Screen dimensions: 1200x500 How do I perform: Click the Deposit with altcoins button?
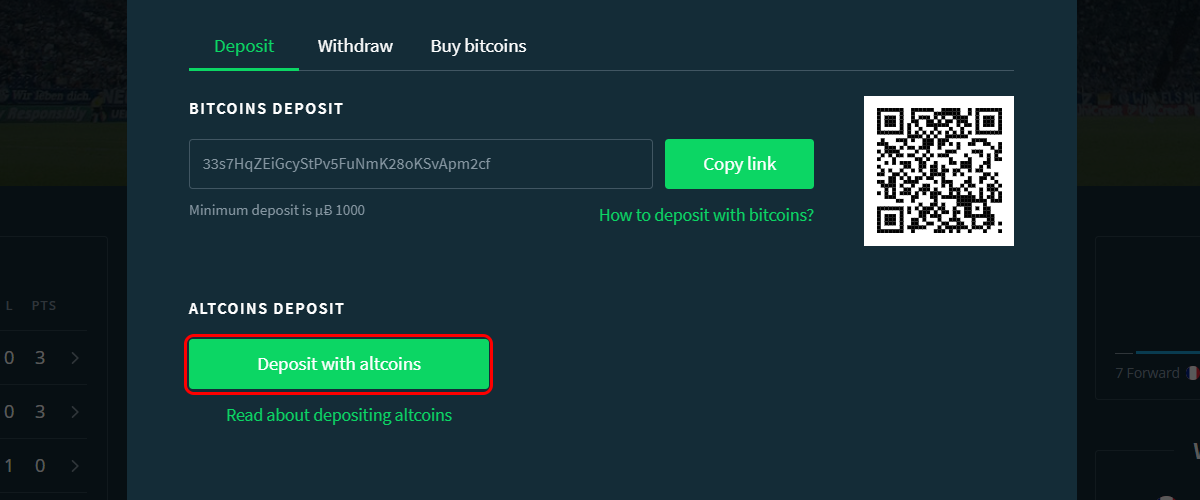[339, 364]
